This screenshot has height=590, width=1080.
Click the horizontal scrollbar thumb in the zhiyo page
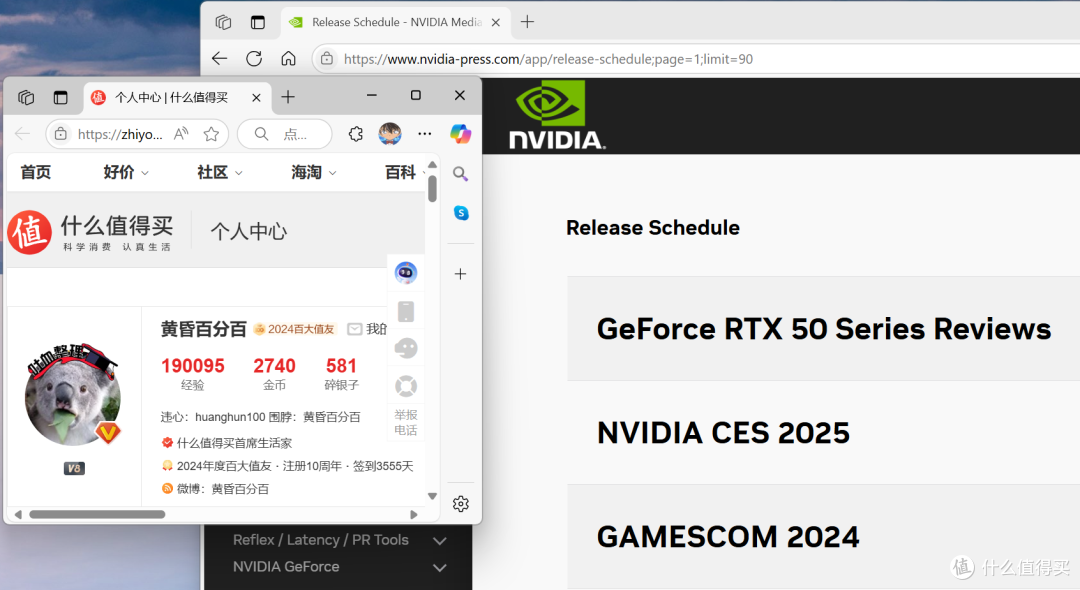97,514
